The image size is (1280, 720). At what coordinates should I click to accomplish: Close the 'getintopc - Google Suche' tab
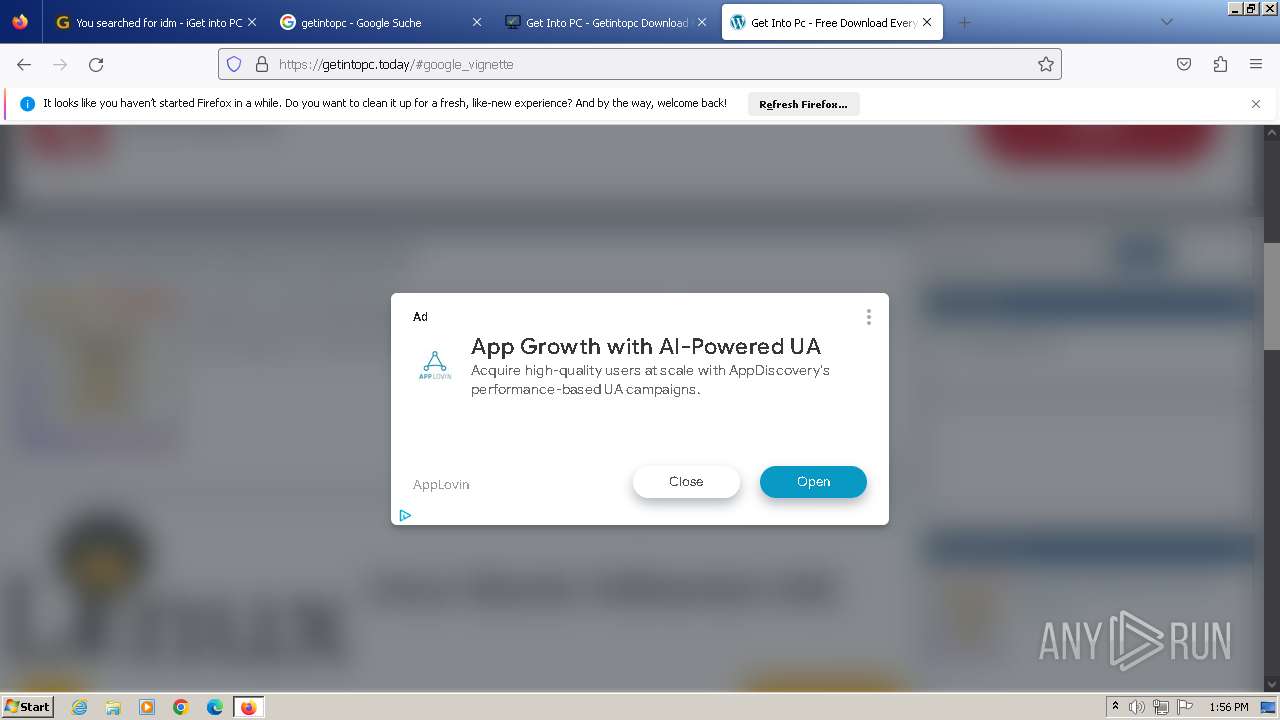tap(477, 22)
